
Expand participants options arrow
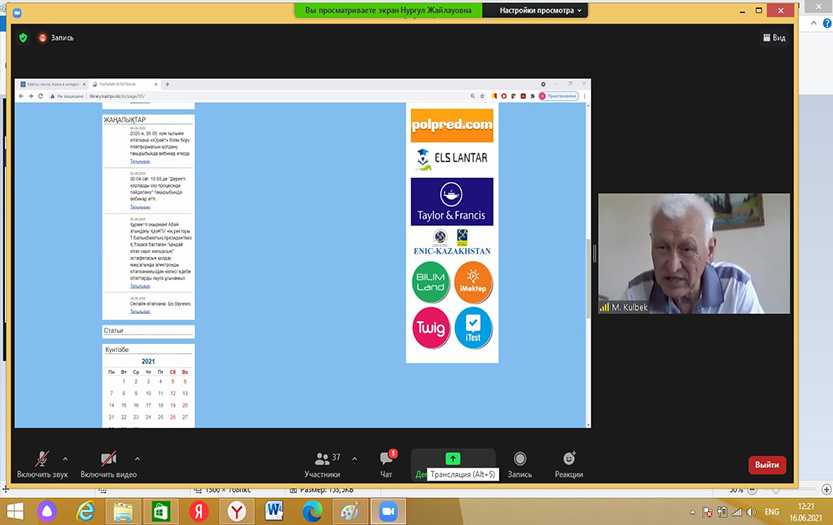tap(355, 459)
